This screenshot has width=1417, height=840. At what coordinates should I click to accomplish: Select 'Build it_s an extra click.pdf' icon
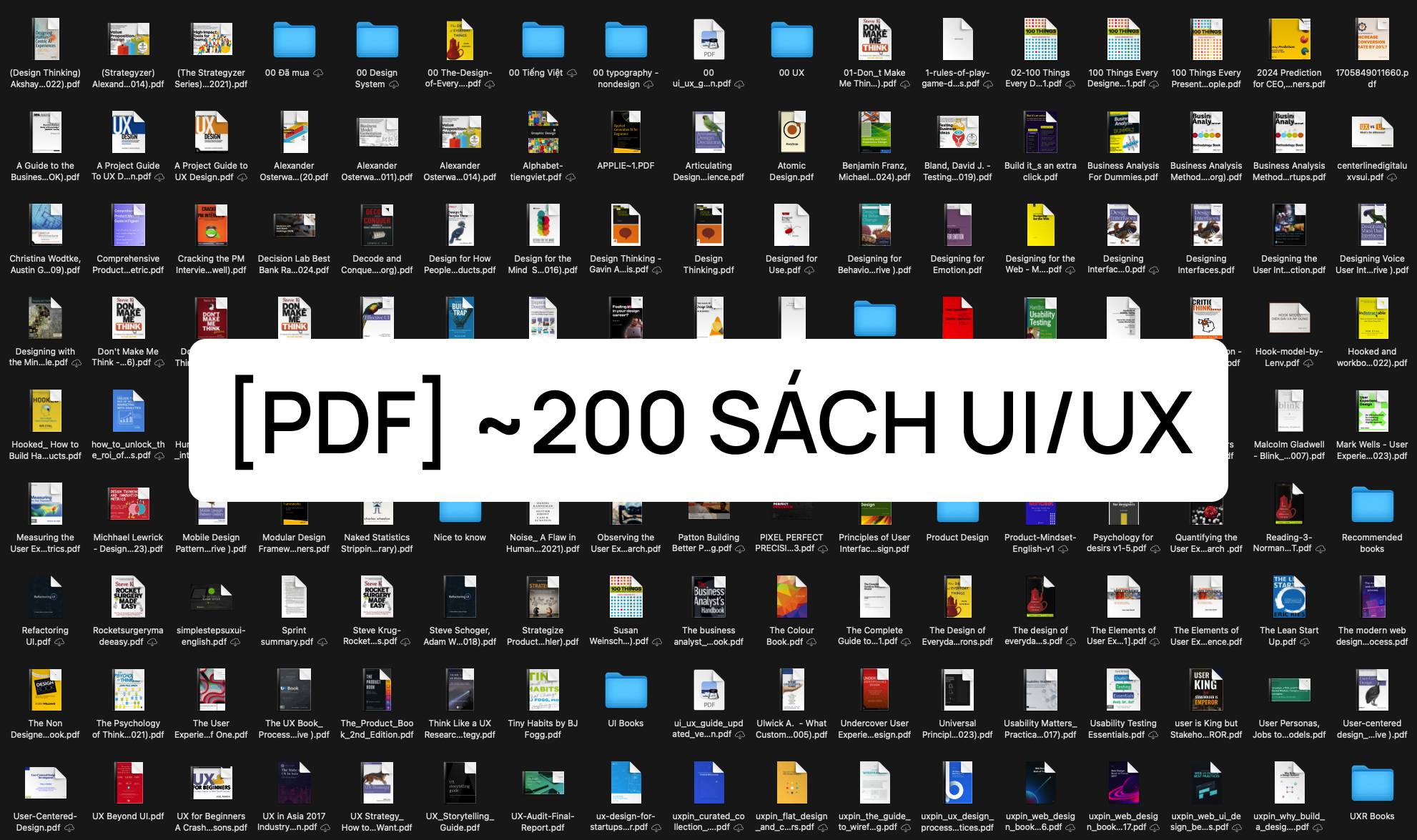coord(1041,132)
